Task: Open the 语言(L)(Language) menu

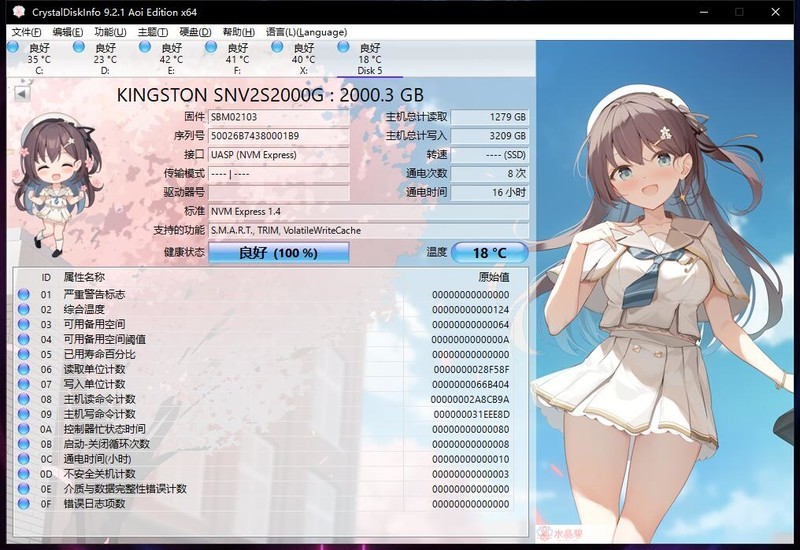Action: 306,32
